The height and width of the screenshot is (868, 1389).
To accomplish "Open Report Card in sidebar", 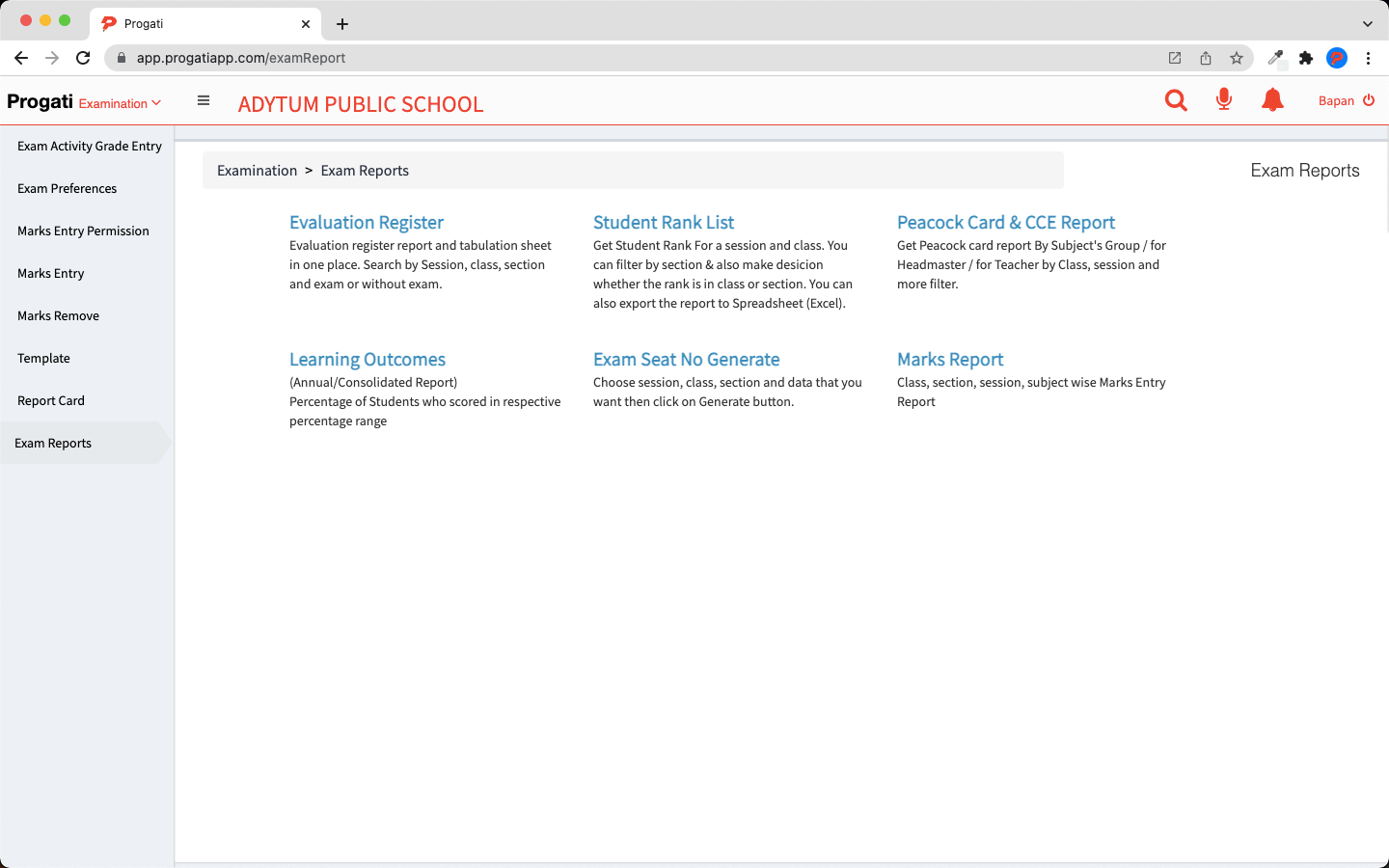I will (51, 401).
